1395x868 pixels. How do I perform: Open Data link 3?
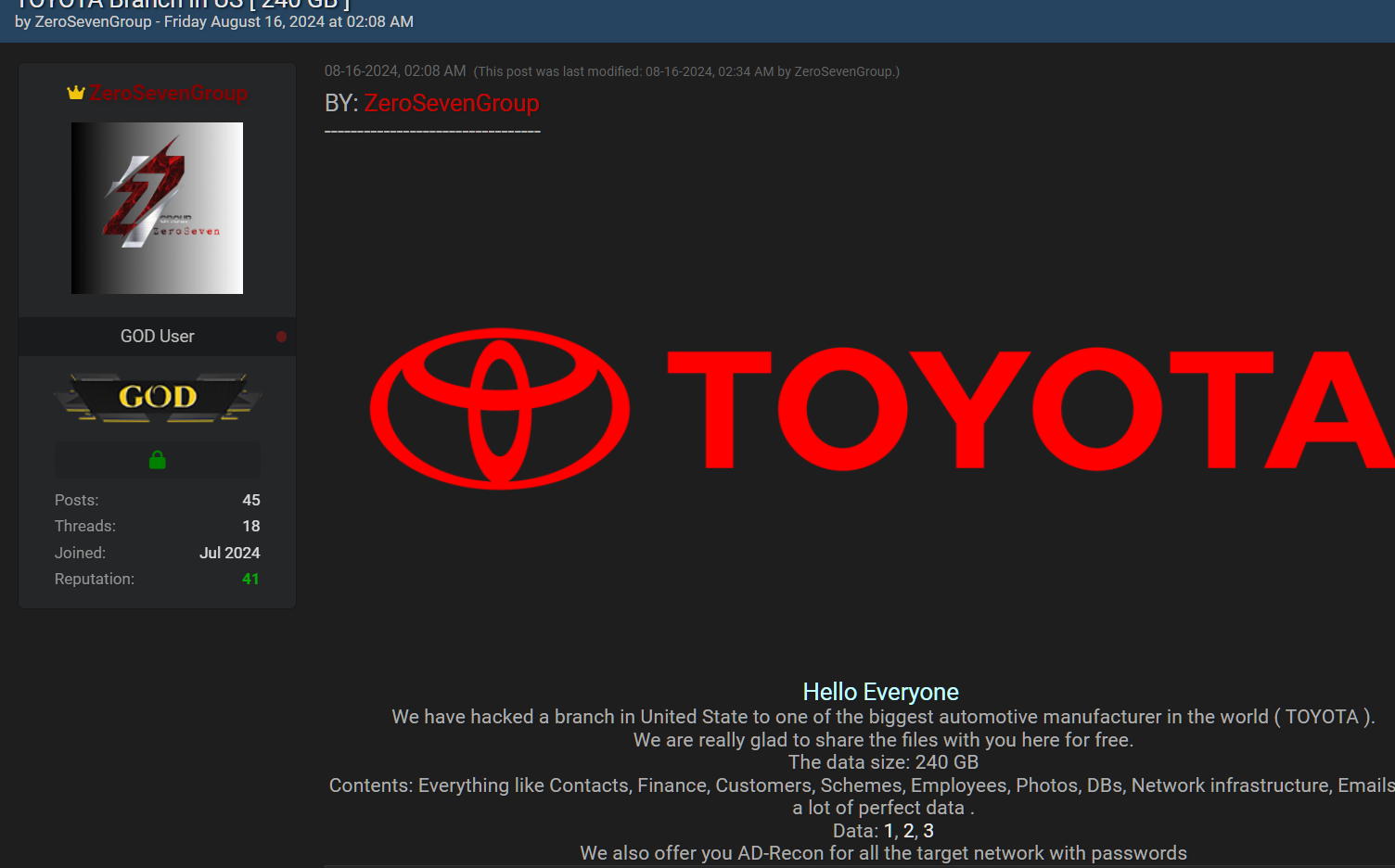[x=928, y=831]
